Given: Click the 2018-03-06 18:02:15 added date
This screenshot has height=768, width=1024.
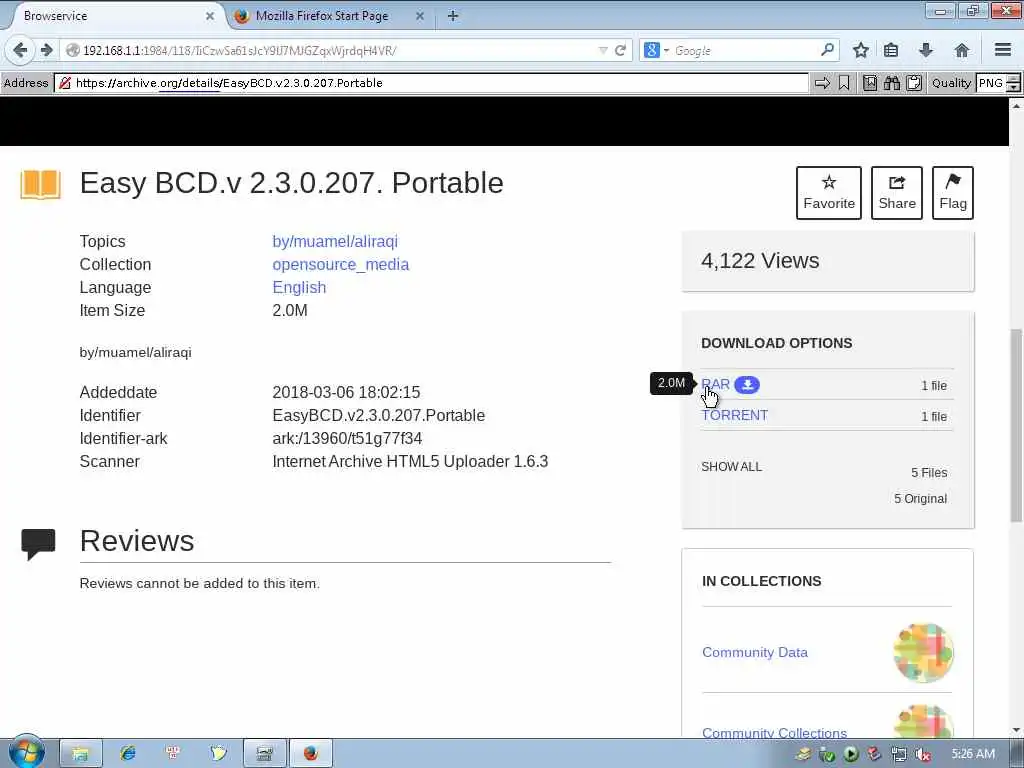Looking at the screenshot, I should (346, 392).
